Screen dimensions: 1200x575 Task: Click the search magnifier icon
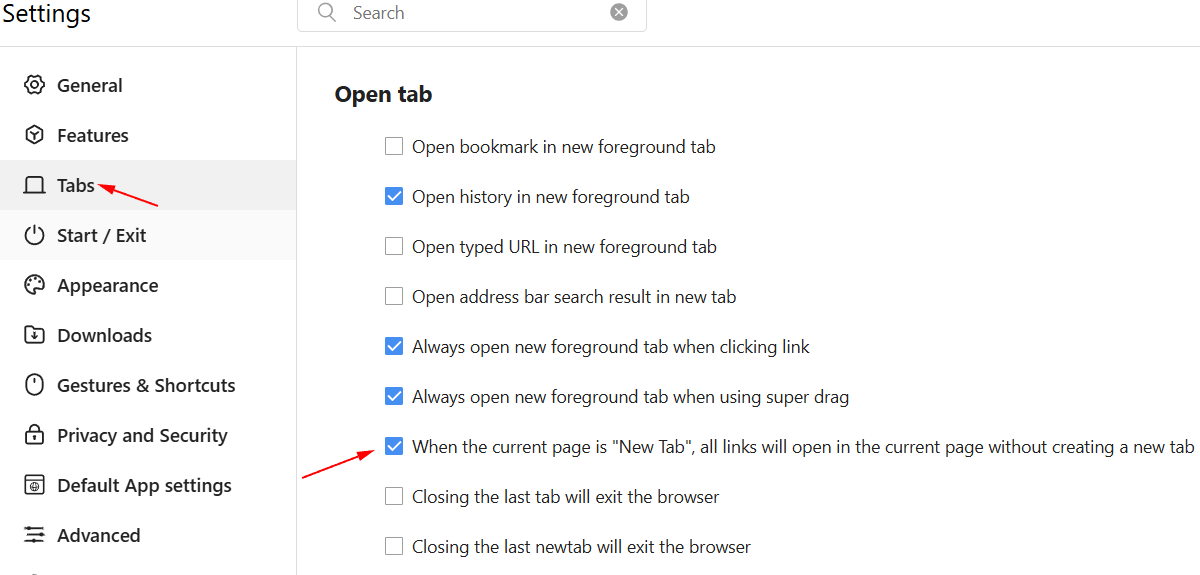327,12
